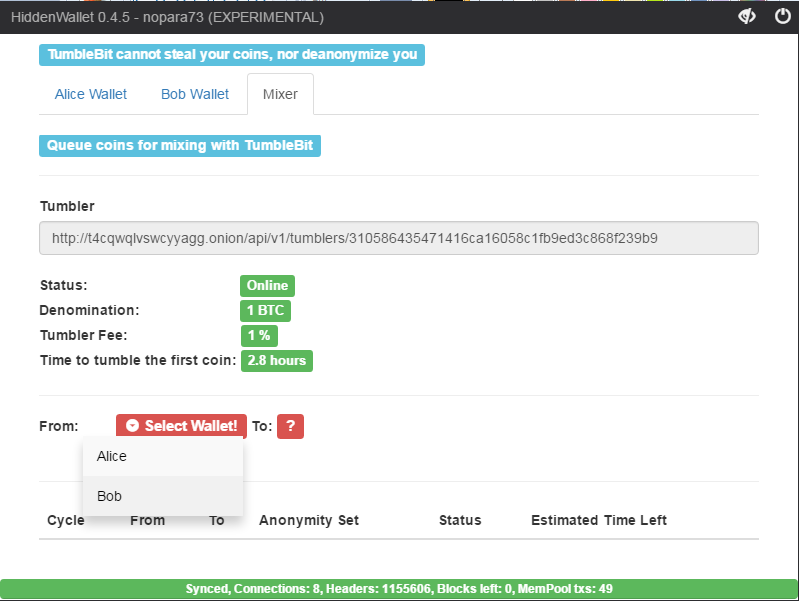The image size is (799, 601).
Task: Click the 1 % tumbler fee badge
Action: 259,335
